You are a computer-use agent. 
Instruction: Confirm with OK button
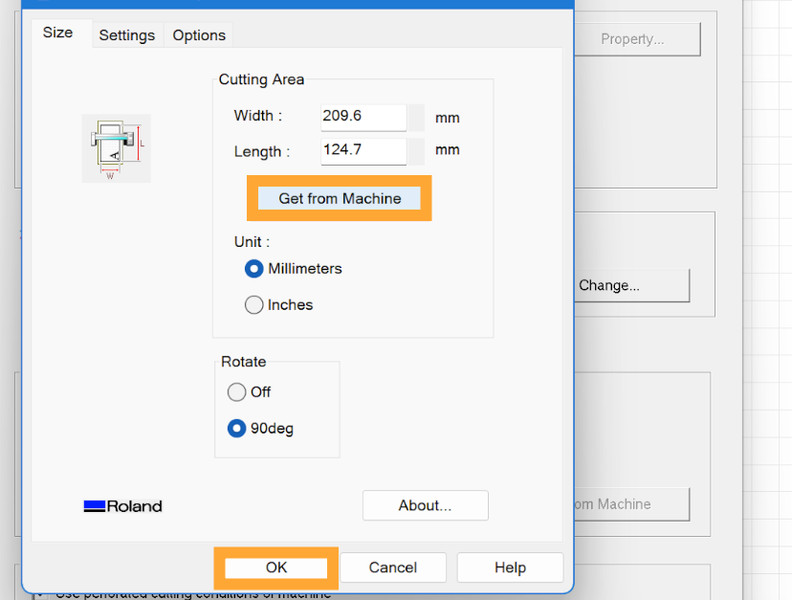click(x=276, y=568)
